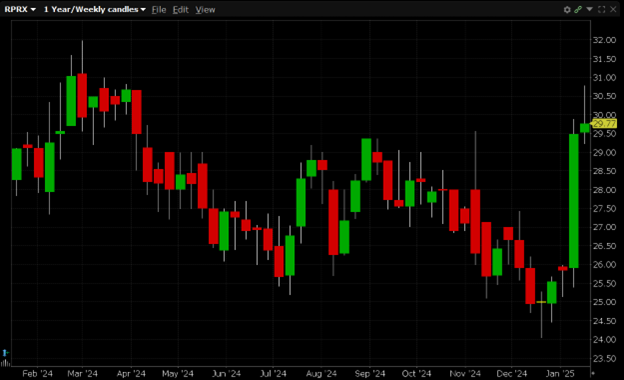Click the Nov '24 time axis label
The image size is (624, 380).
465,374
